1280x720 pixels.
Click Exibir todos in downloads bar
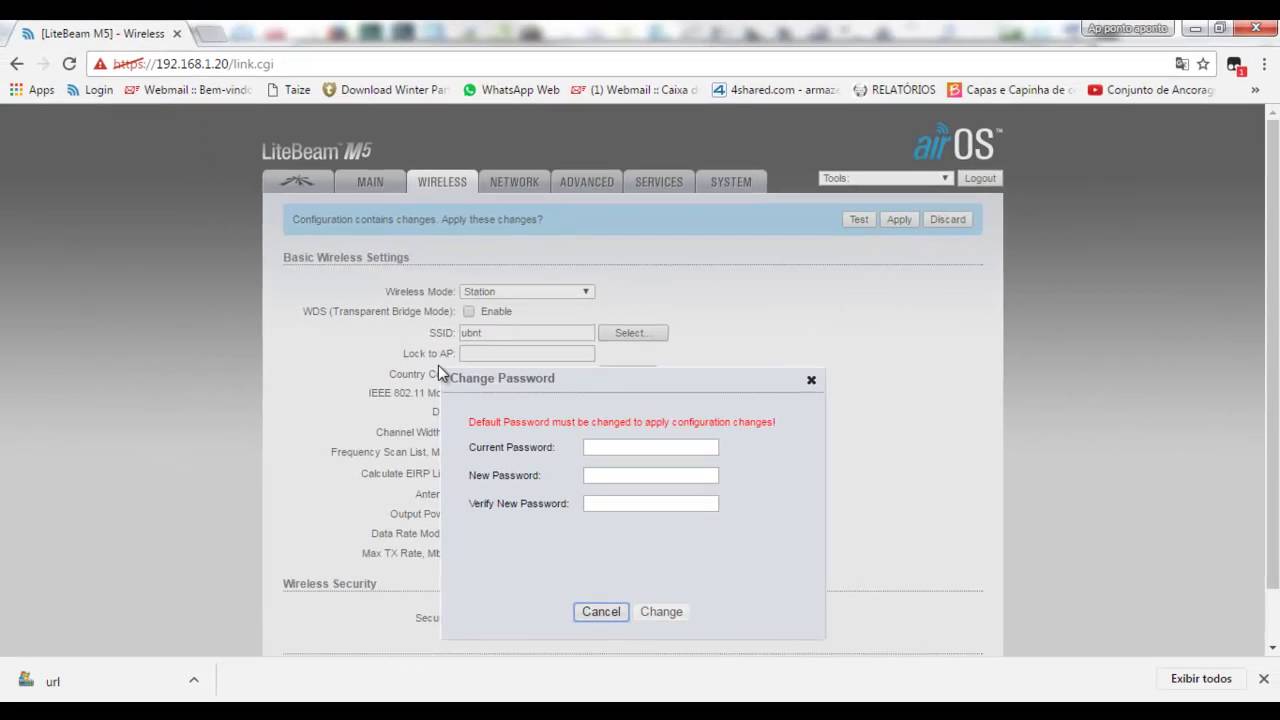1201,678
